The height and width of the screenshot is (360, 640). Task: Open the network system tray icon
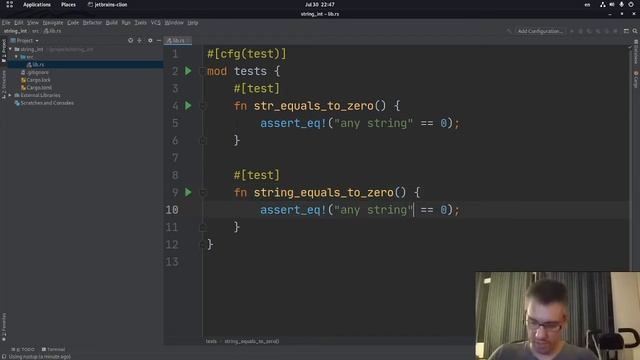point(602,4)
